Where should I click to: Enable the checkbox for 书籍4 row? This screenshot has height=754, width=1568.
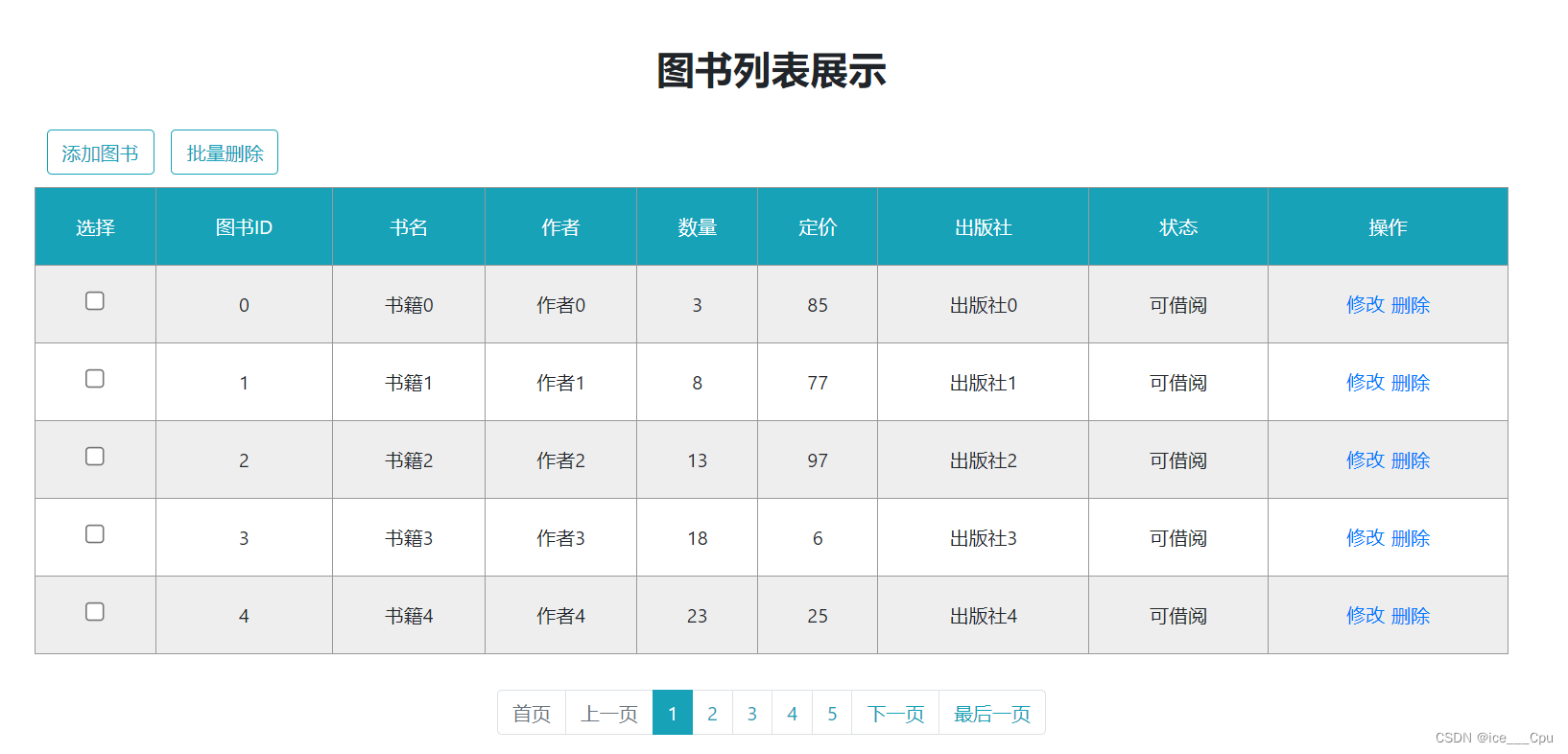coord(95,612)
